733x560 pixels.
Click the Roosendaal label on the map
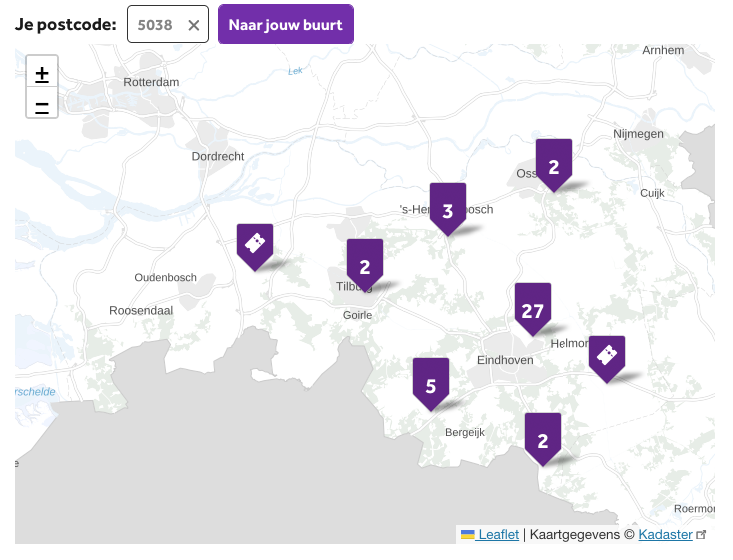coord(141,311)
